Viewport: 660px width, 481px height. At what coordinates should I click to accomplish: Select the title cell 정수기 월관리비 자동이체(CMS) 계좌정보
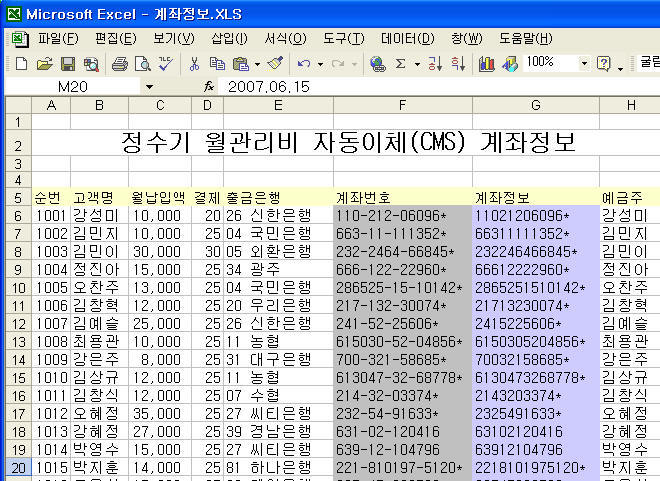(349, 142)
